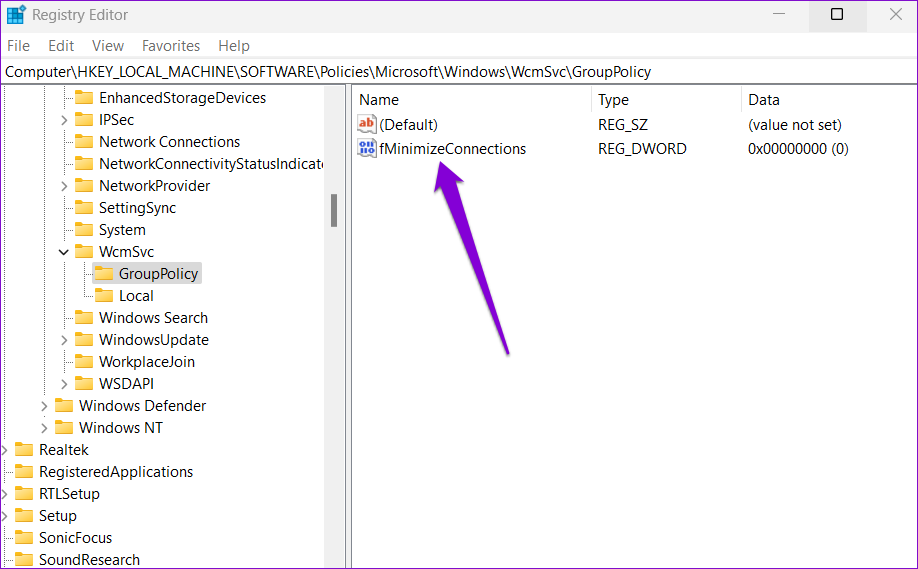The image size is (918, 569).
Task: Click the SettingSync folder icon
Action: click(84, 208)
